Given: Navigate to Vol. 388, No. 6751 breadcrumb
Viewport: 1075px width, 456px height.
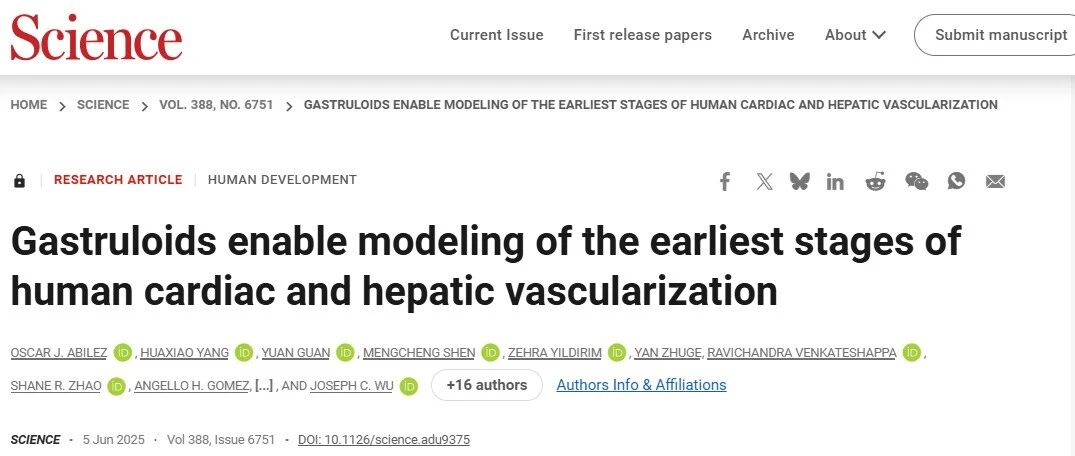Looking at the screenshot, I should click(216, 105).
